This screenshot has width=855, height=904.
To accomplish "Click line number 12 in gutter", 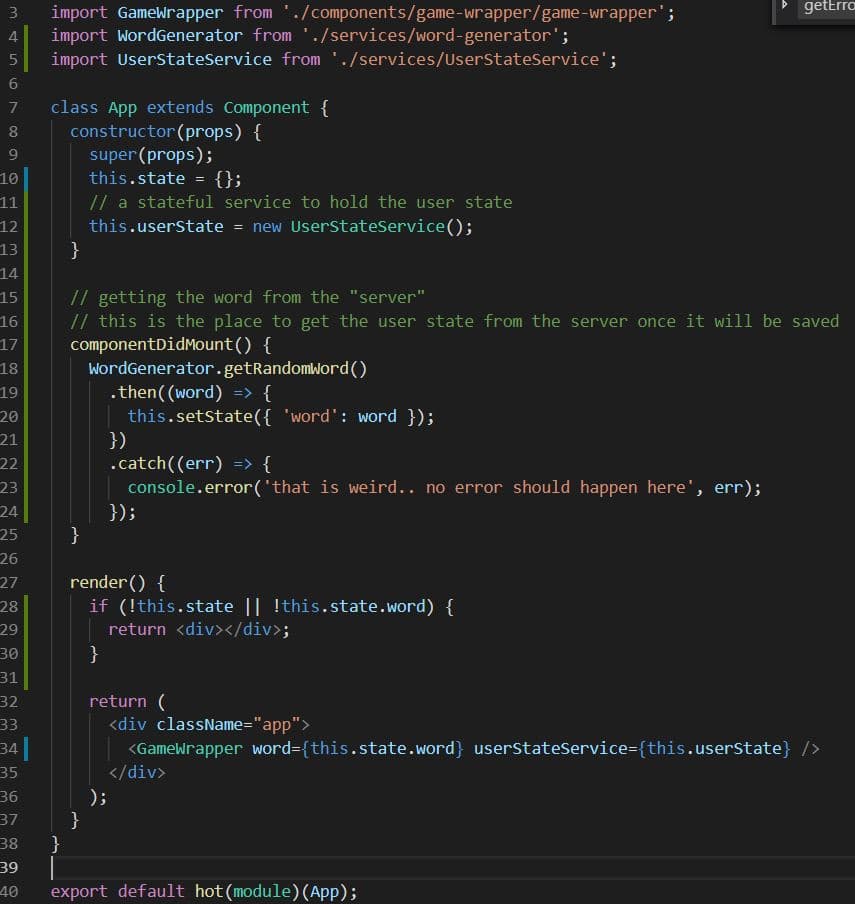I will (x=9, y=227).
